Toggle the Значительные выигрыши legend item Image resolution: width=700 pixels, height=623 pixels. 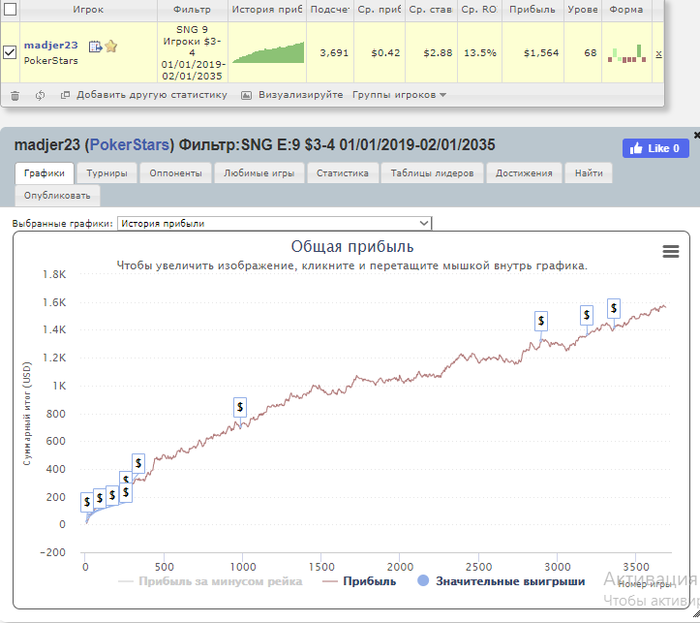[x=501, y=581]
